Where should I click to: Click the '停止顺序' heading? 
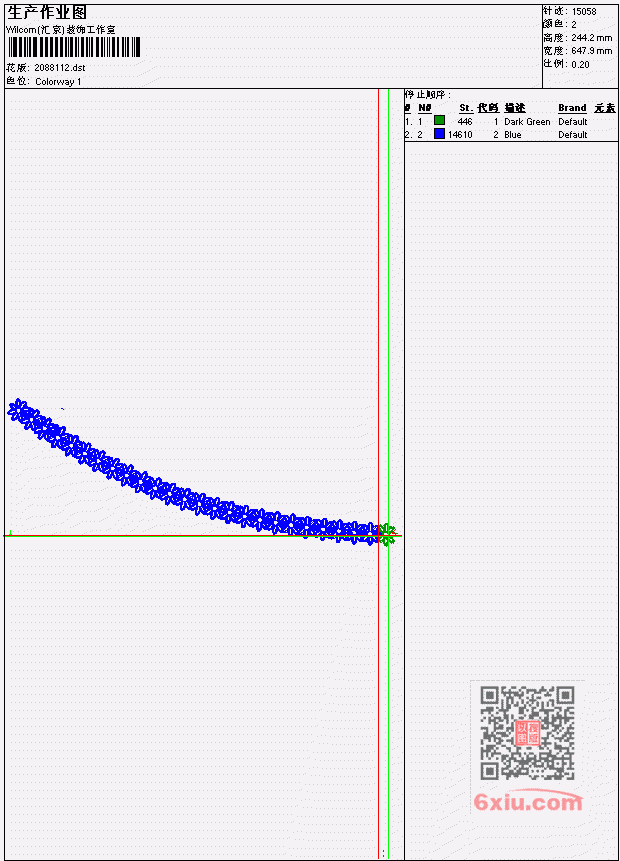pyautogui.click(x=427, y=95)
